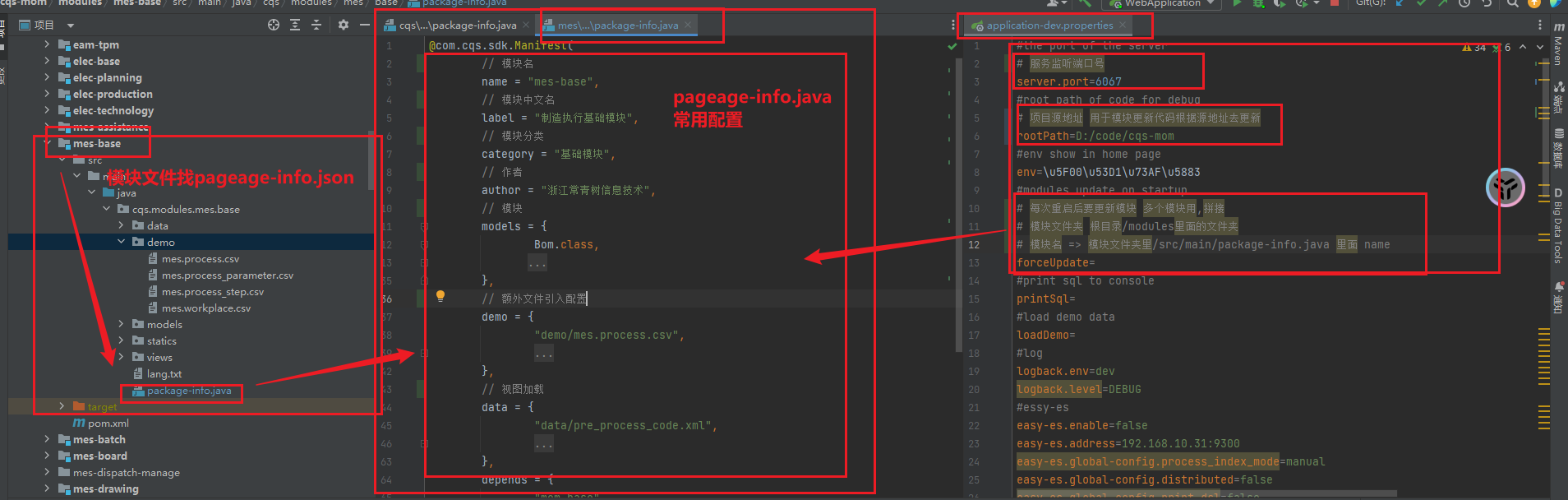The height and width of the screenshot is (500, 1568).
Task: Select the statics folder
Action: 161,340
